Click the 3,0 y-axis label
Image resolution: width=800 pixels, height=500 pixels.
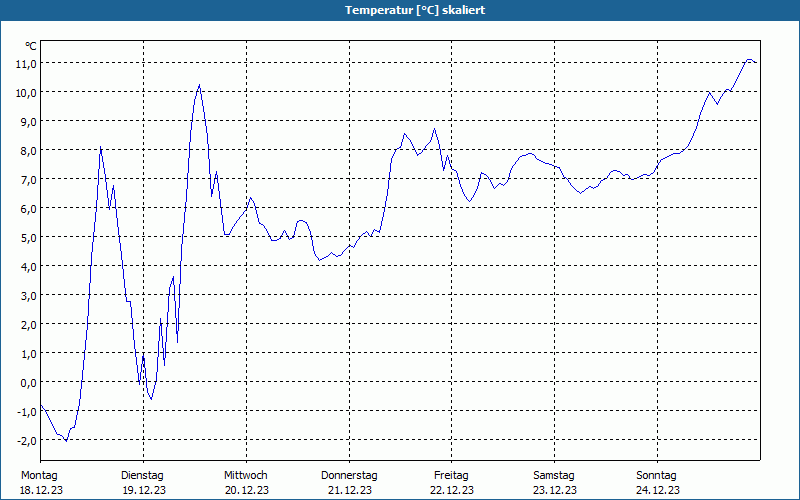pos(28,295)
